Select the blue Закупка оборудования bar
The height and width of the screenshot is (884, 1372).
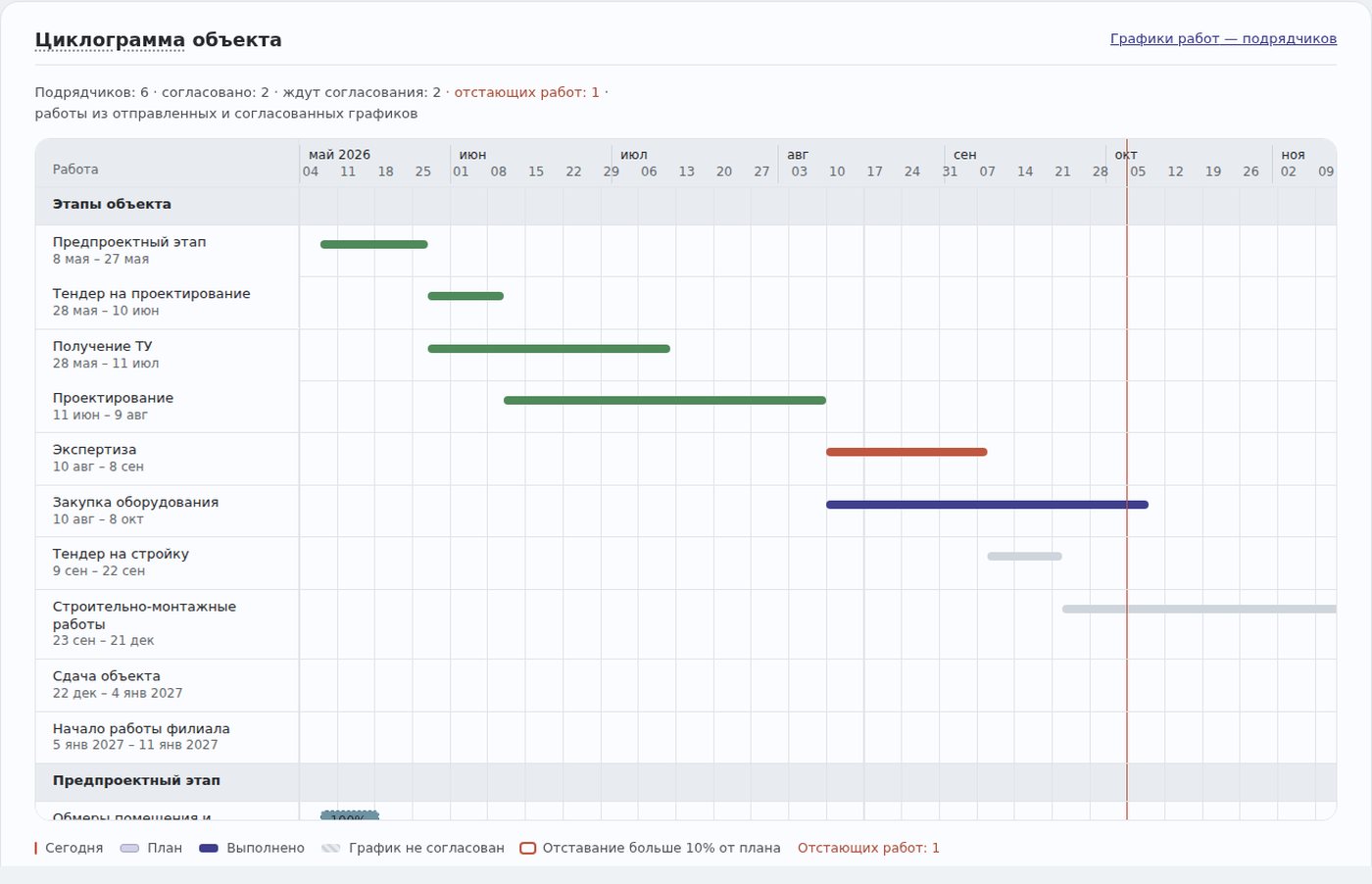pos(987,505)
